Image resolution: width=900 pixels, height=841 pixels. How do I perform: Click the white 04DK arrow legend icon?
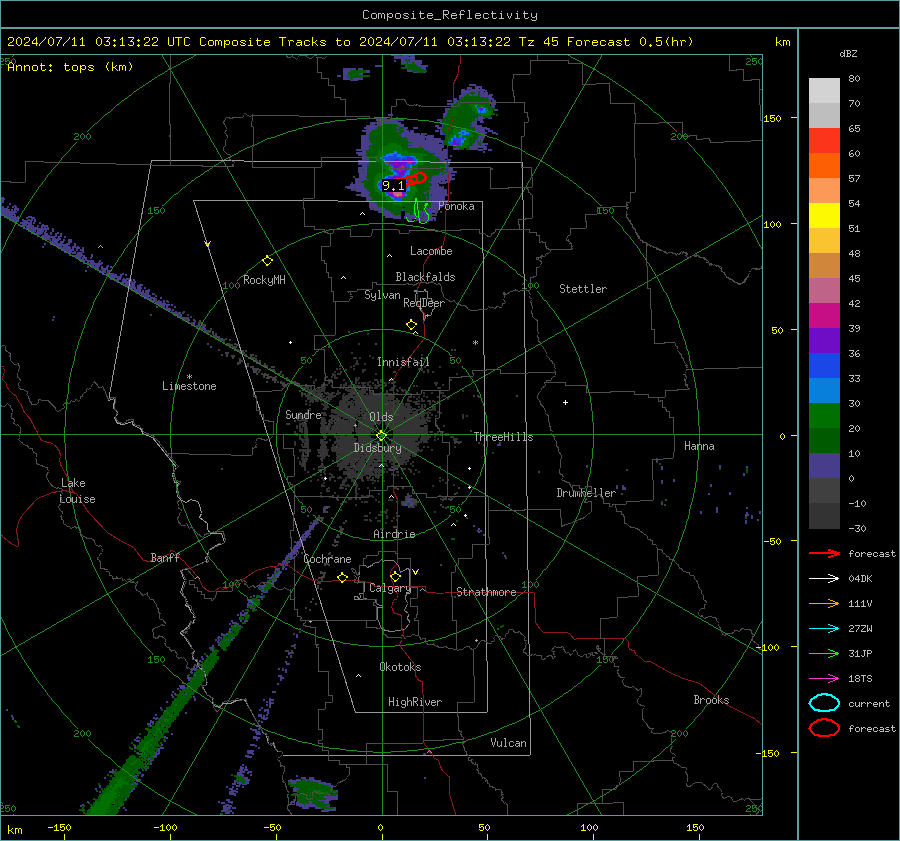pos(824,579)
